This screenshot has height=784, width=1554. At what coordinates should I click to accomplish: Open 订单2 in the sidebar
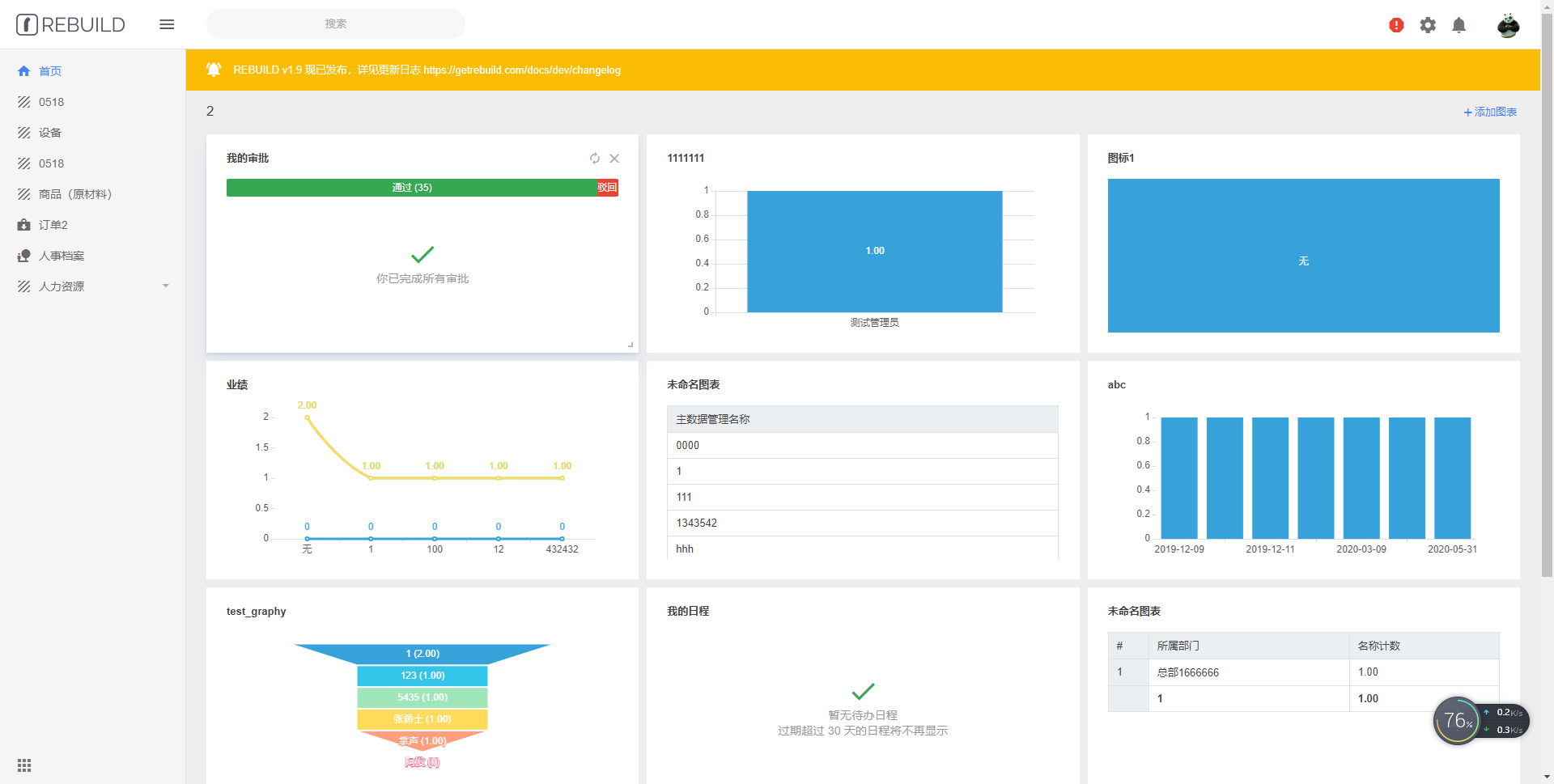[x=53, y=225]
